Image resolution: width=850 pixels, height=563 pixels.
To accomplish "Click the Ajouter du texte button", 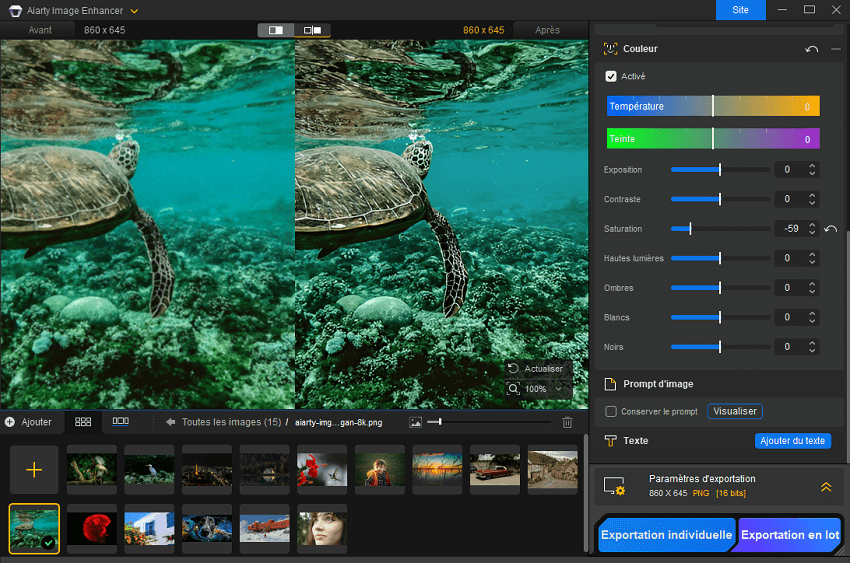I will coord(792,441).
